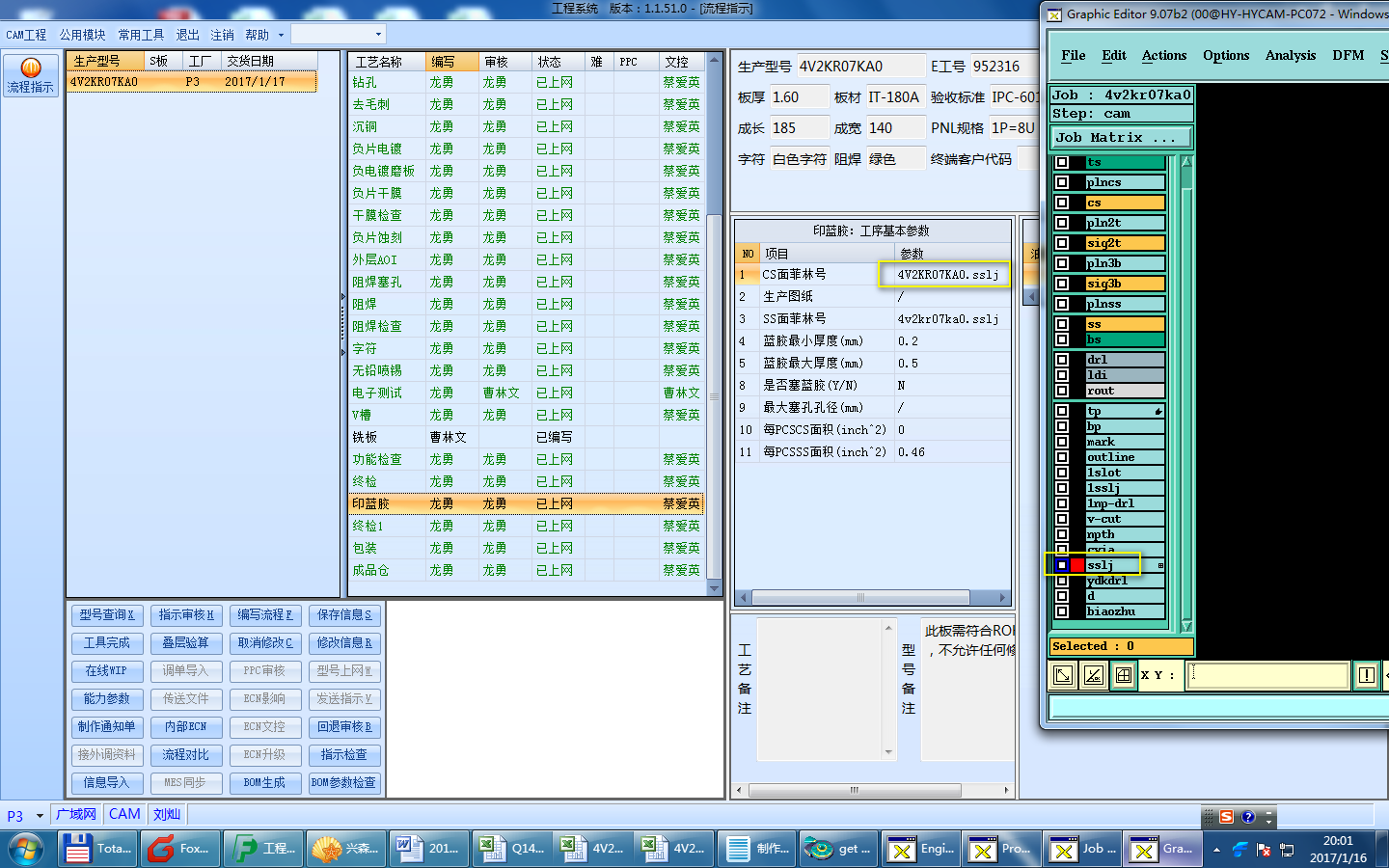Open the 制作 notepad taskbar item

click(758, 849)
